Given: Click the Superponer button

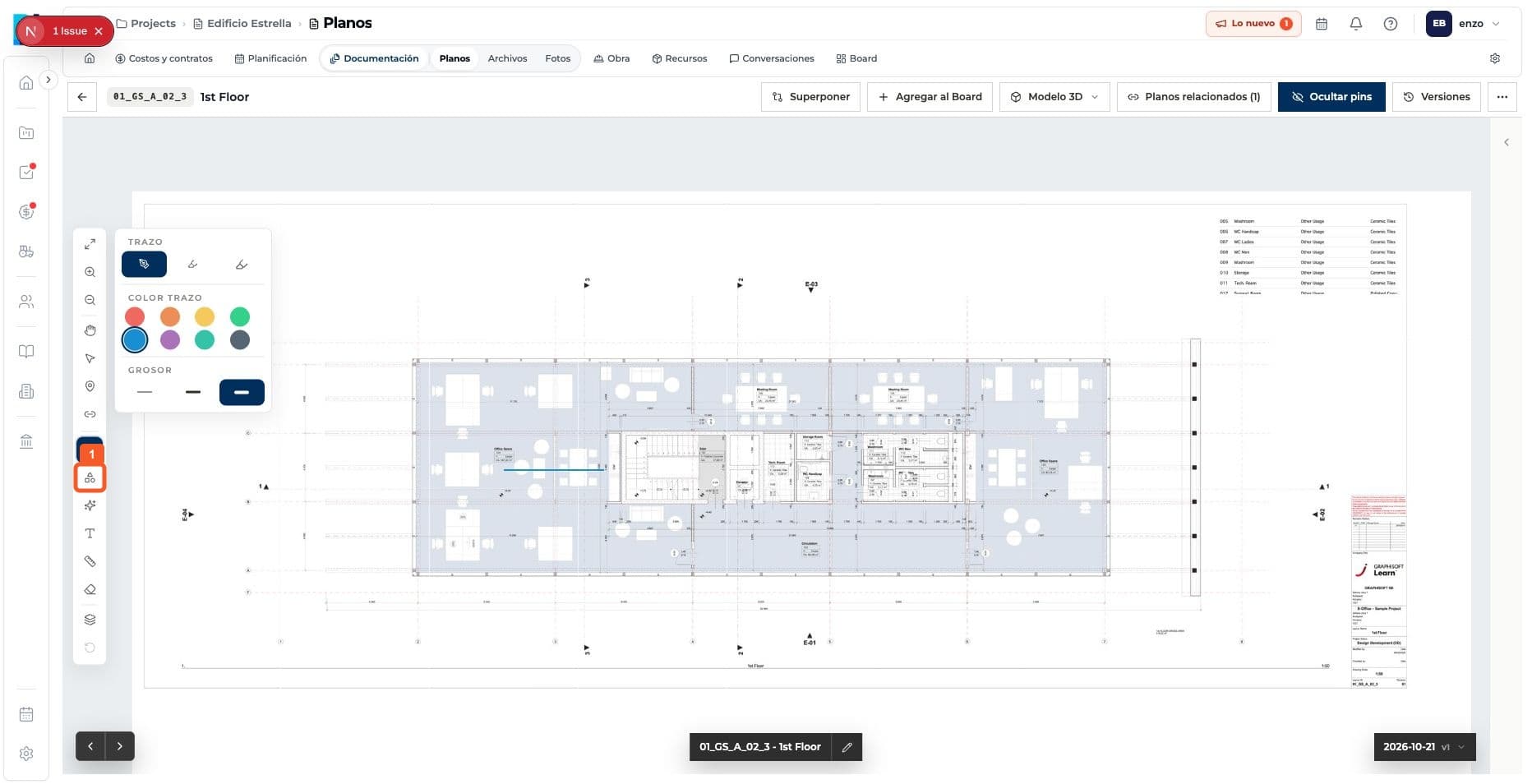Looking at the screenshot, I should tap(810, 97).
